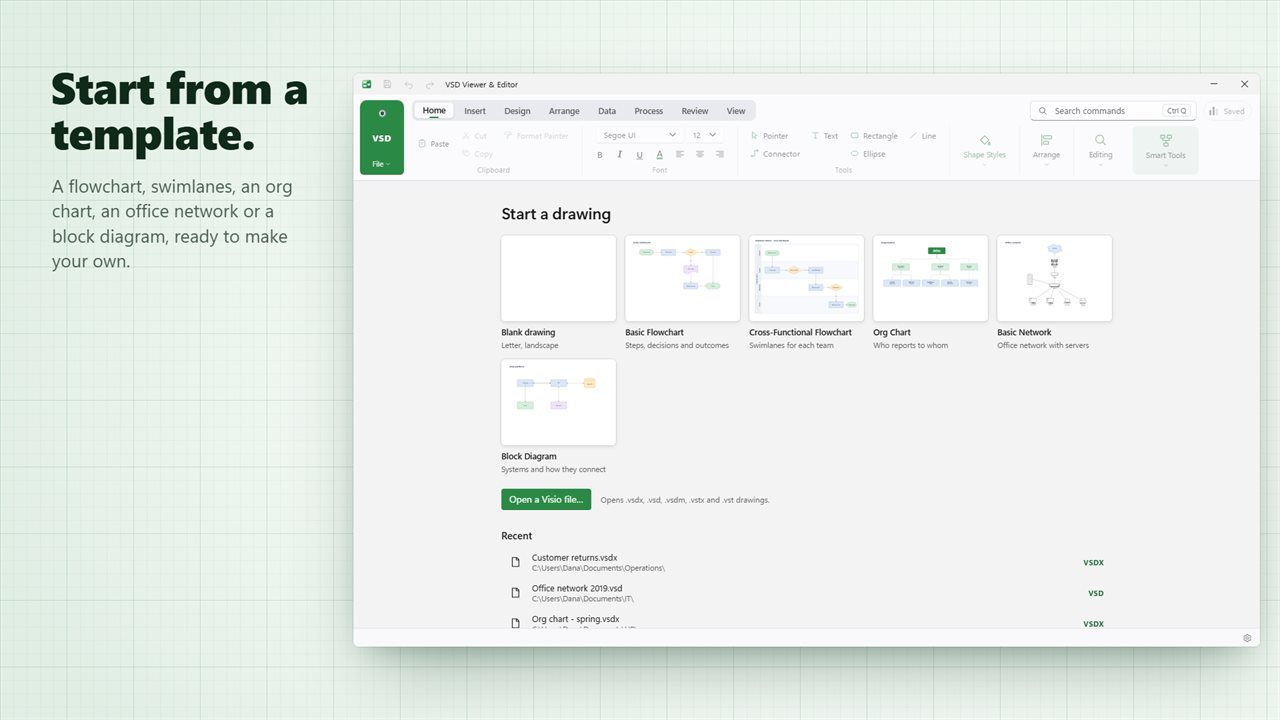Open the Smart Tools dropdown
The height and width of the screenshot is (720, 1280).
pyautogui.click(x=1165, y=150)
